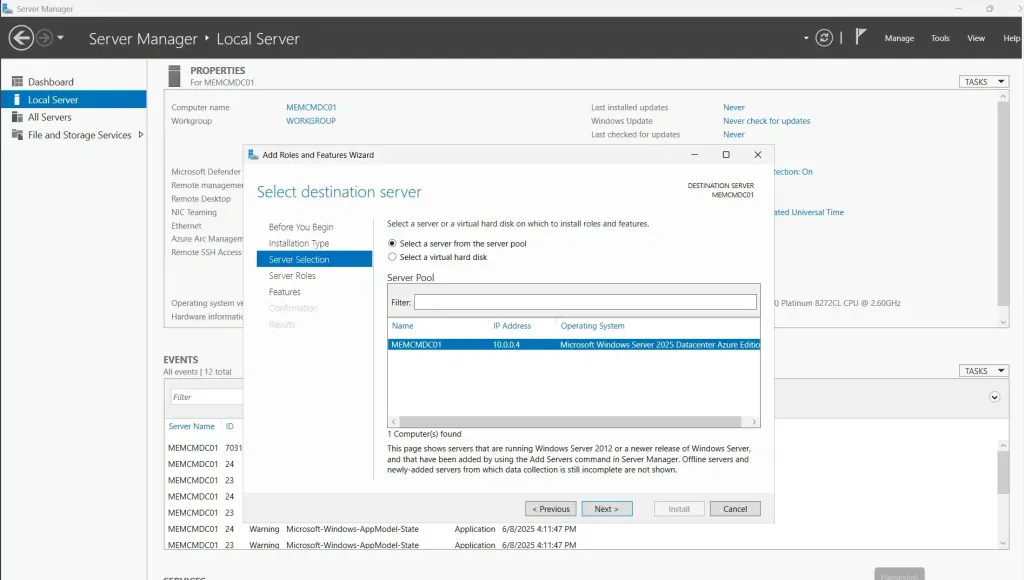Screen dimensions: 1024x580
Task: Click the Properties server icon
Action: tap(174, 76)
